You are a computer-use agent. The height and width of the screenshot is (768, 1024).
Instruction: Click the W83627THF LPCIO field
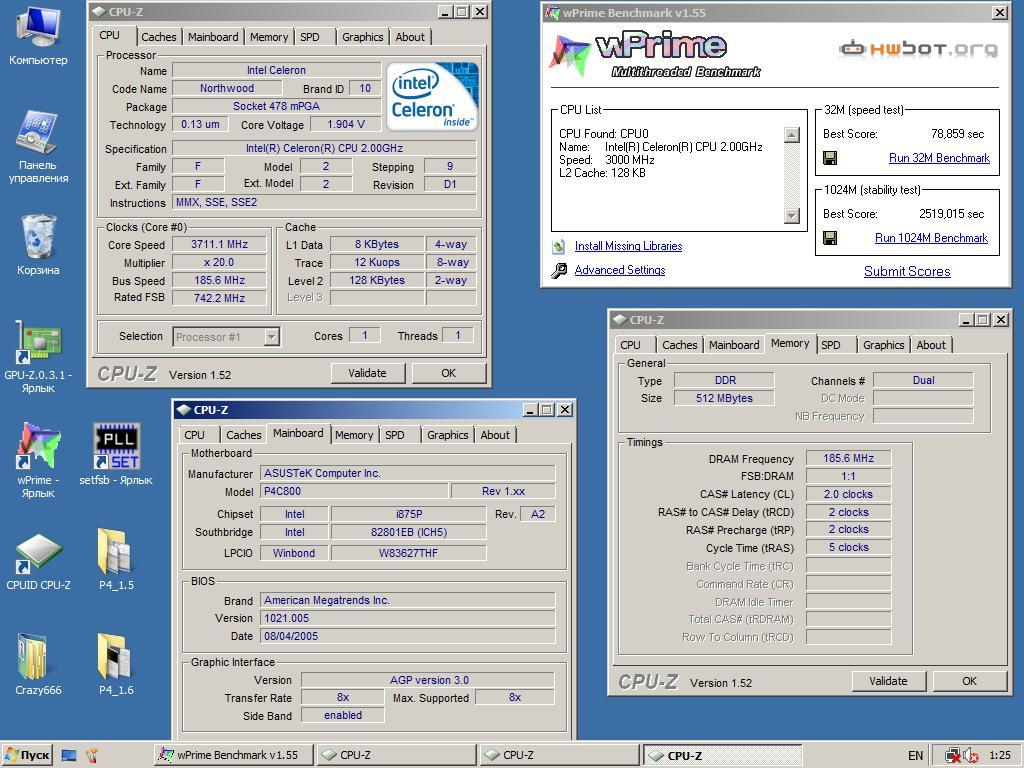point(409,553)
